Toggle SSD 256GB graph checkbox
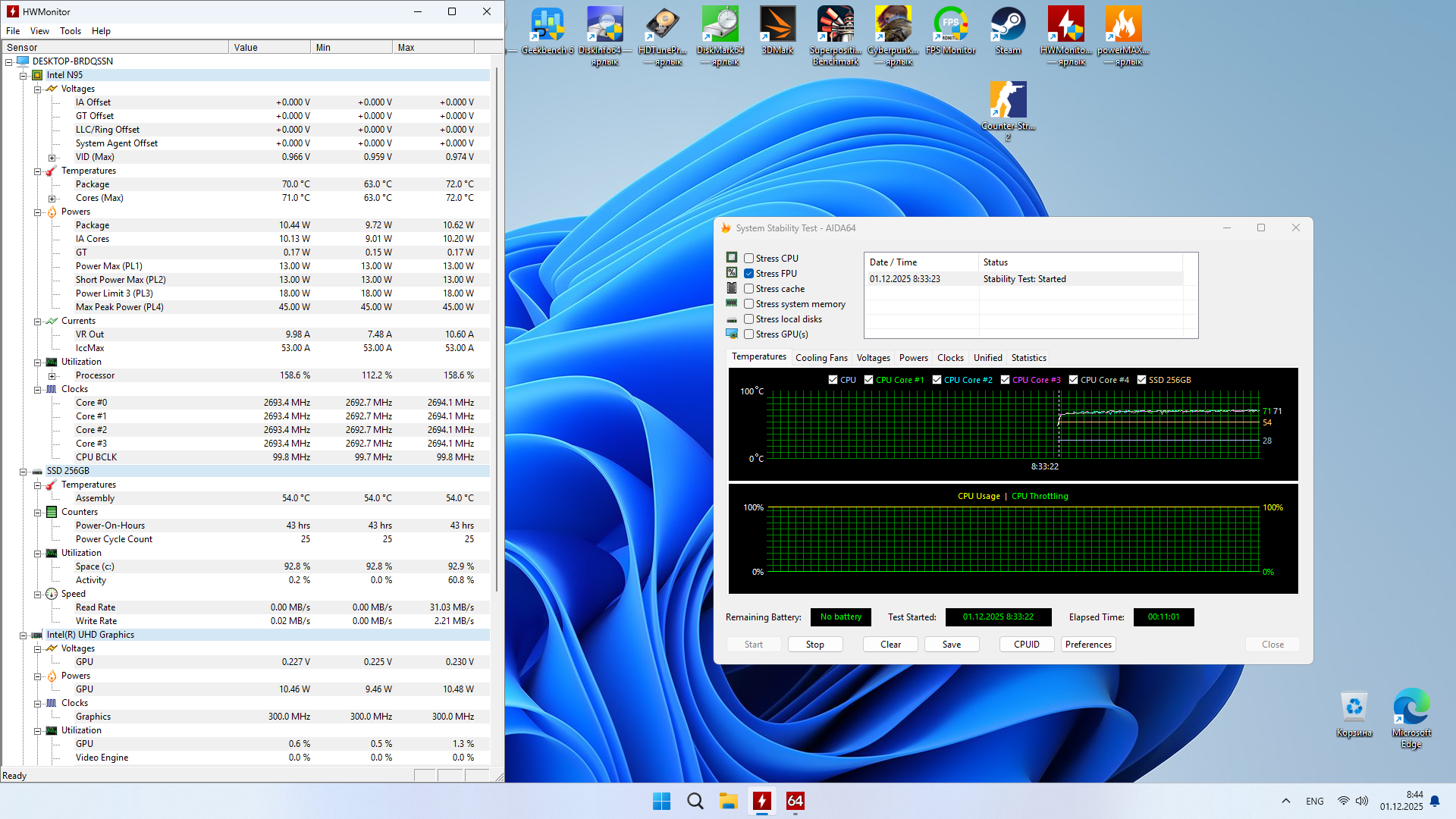 click(x=1141, y=380)
